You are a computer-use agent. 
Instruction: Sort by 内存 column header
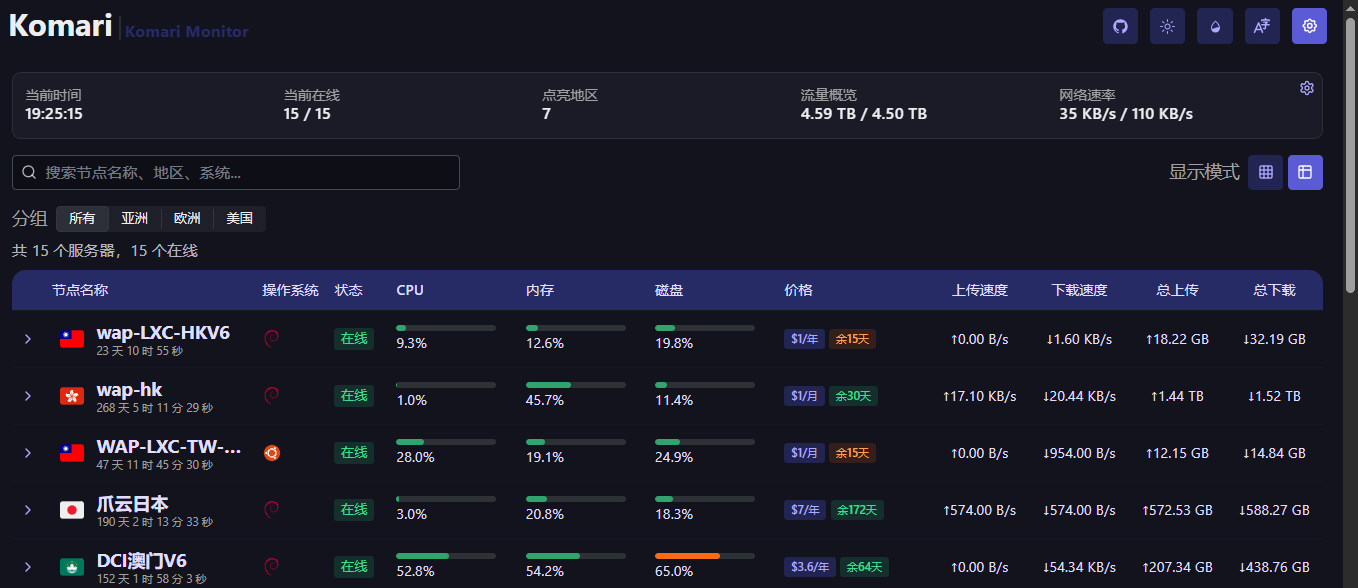point(540,290)
